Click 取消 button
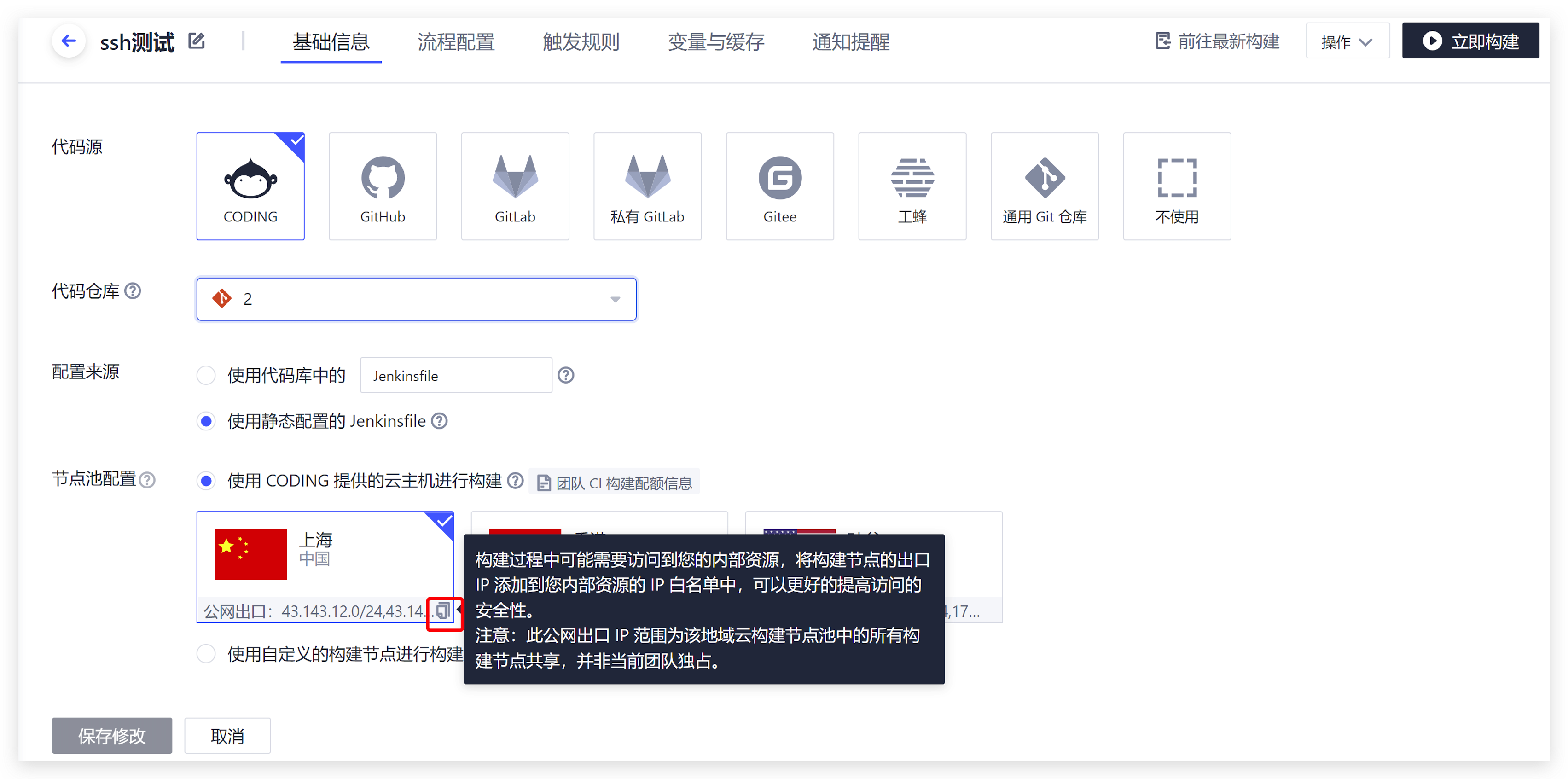This screenshot has height=779, width=1568. pyautogui.click(x=228, y=735)
